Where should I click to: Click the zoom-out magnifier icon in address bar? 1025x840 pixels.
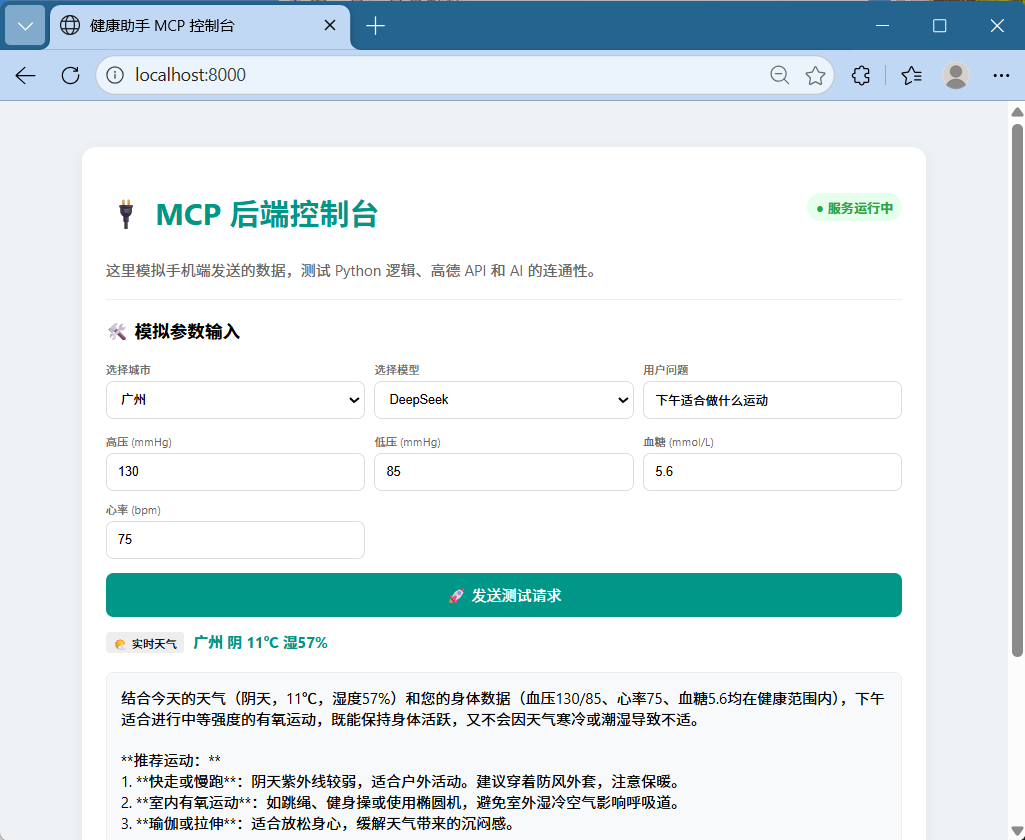[x=779, y=75]
